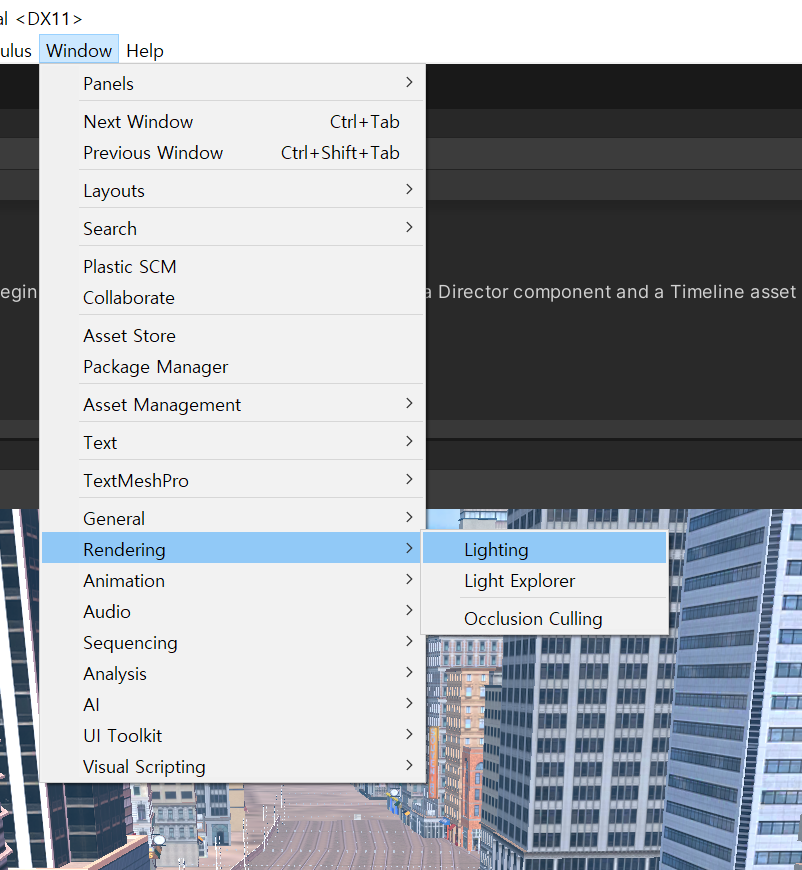Expand the Analysis submenu
The height and width of the screenshot is (870, 802).
tap(233, 674)
